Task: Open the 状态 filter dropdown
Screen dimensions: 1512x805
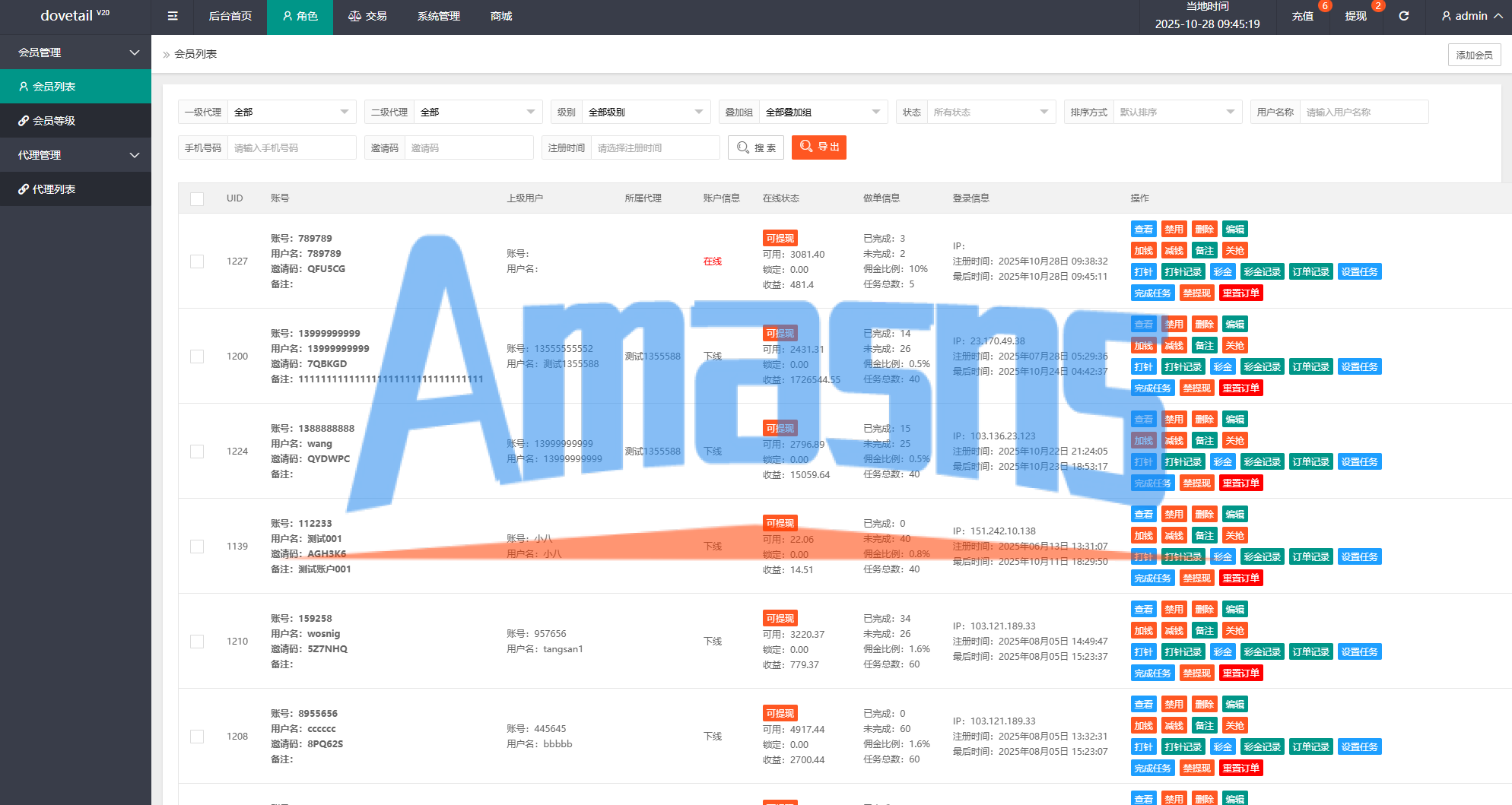Action: (991, 112)
